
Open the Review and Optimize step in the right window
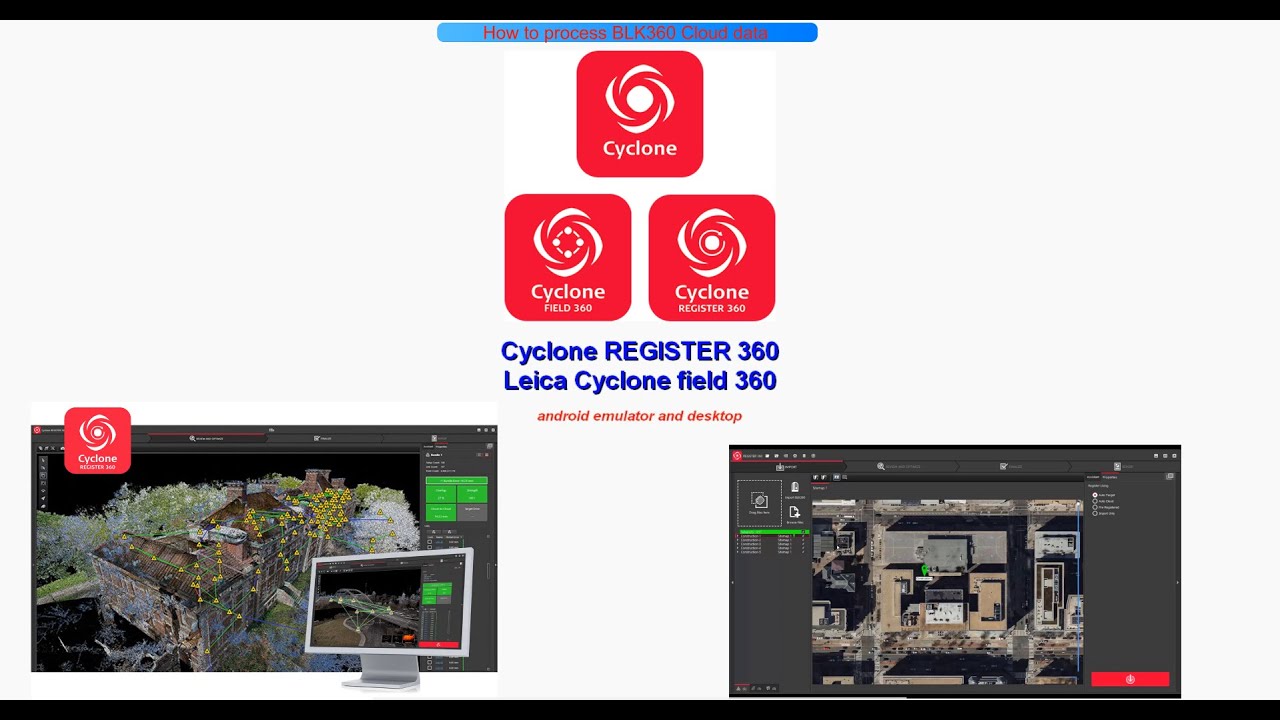coord(899,467)
